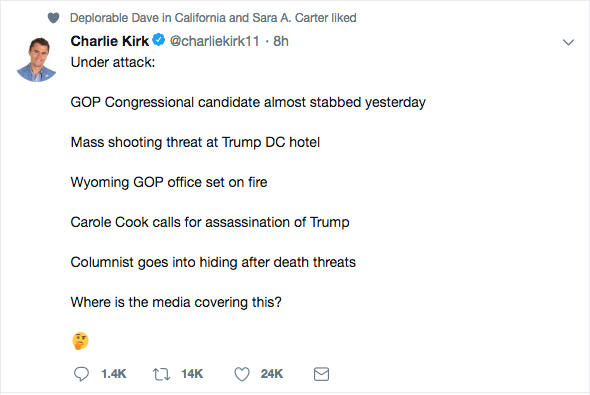Like the tweet with the heart icon

click(242, 374)
